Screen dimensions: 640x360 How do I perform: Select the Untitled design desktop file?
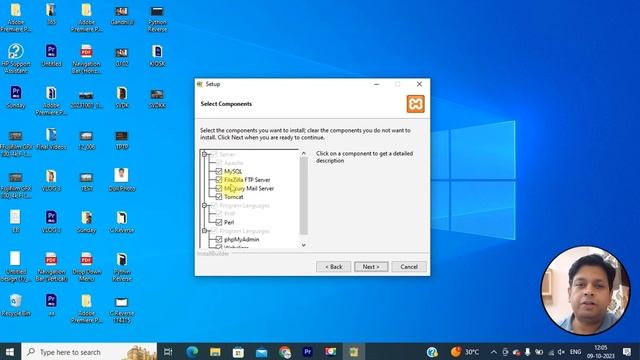16,267
